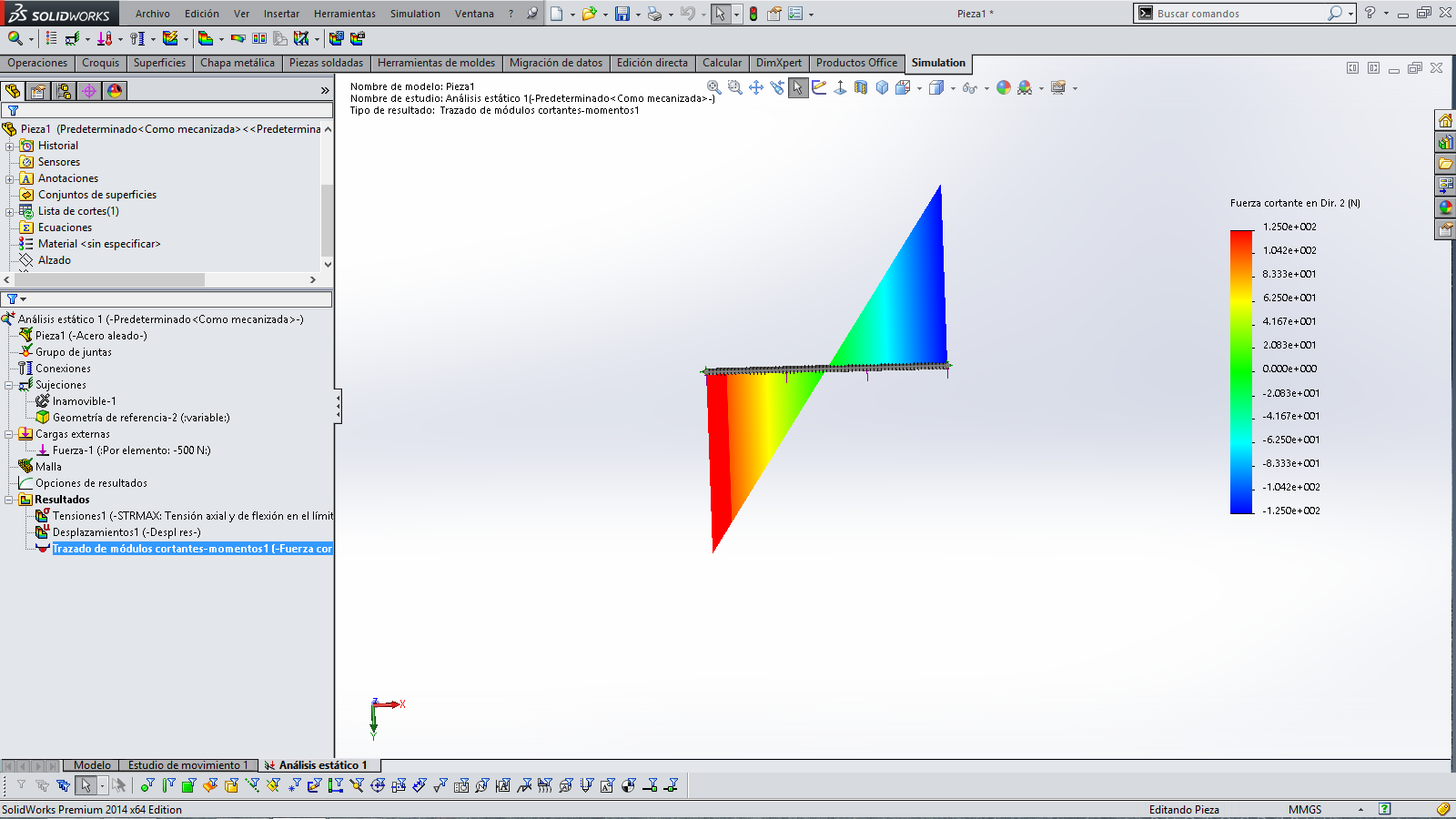Collapse the Resultados folder
1456x819 pixels.
pyautogui.click(x=9, y=500)
